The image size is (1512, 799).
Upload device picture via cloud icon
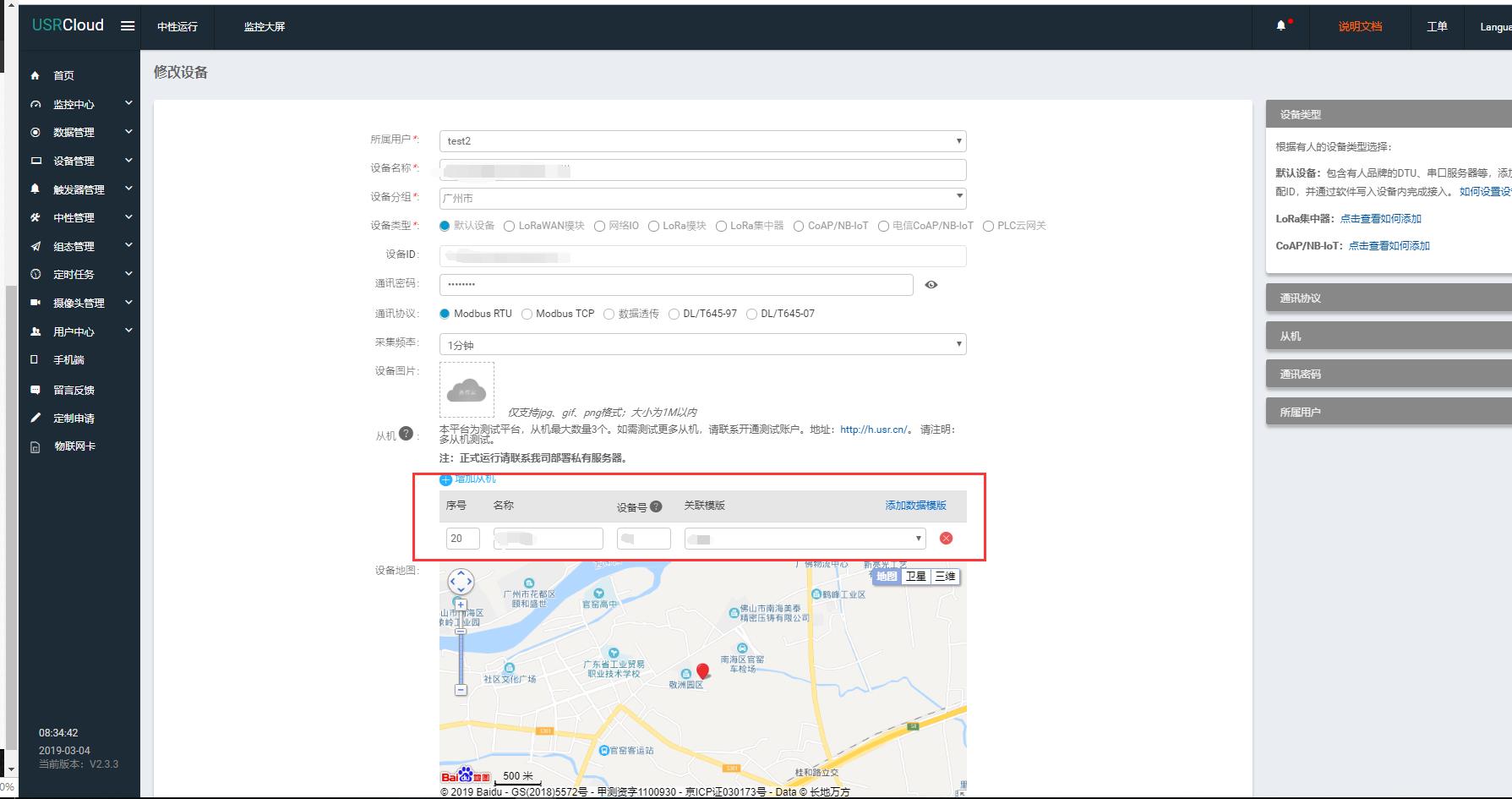(x=467, y=390)
